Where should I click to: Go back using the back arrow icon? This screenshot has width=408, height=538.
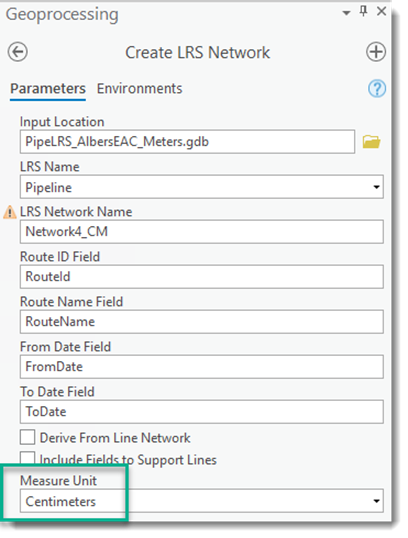[x=18, y=52]
